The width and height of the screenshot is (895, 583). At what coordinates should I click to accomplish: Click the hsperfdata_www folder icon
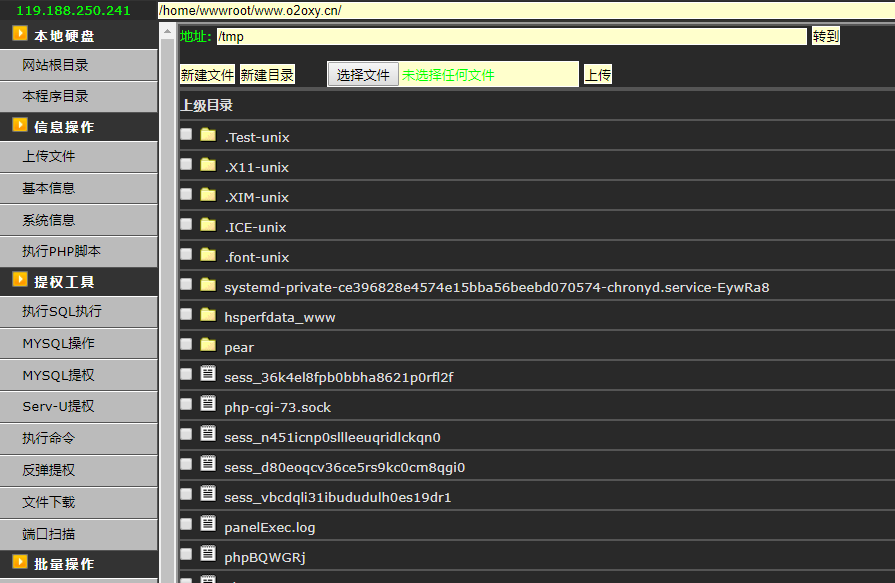[208, 315]
